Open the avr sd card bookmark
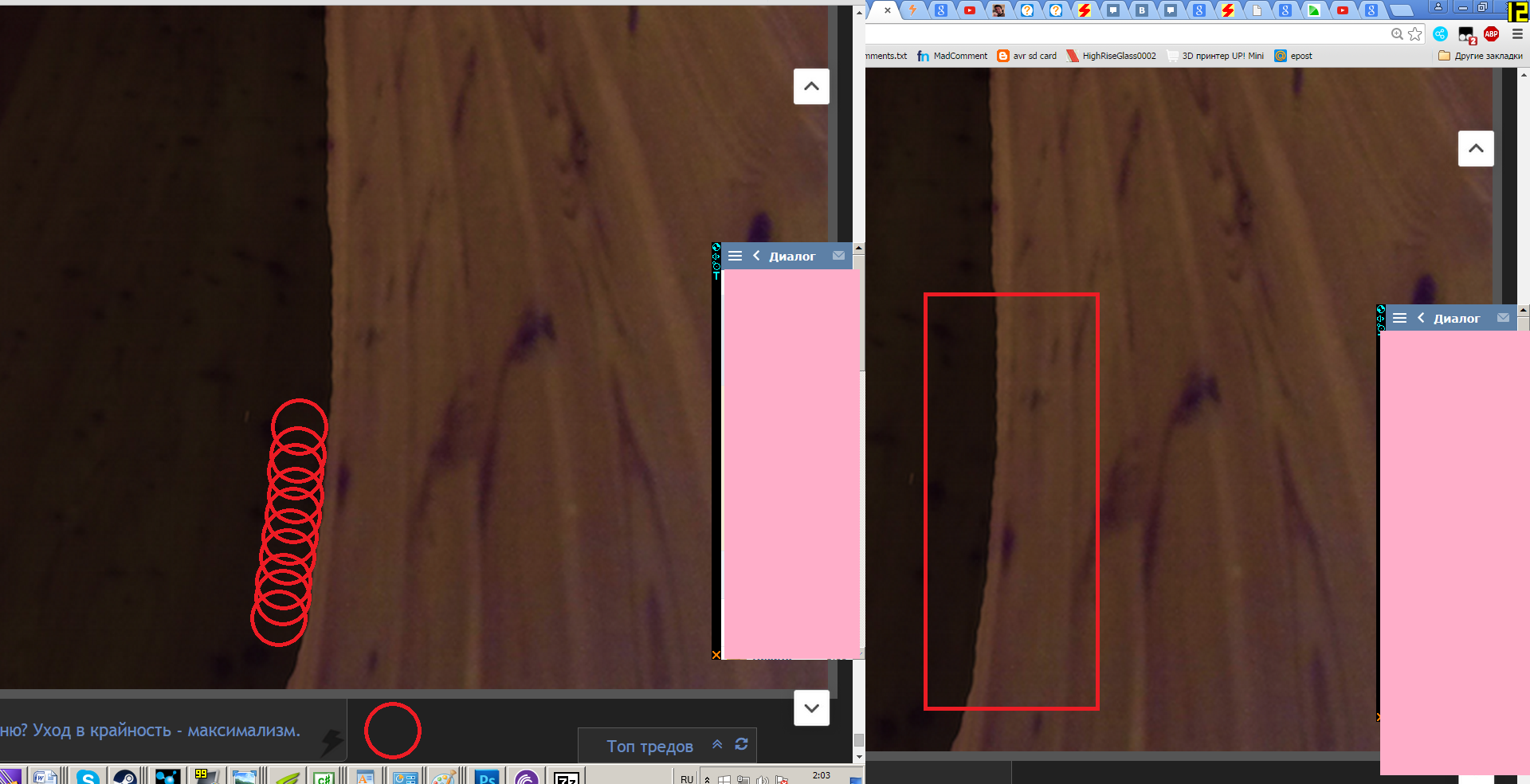The width and height of the screenshot is (1530, 784). click(1027, 56)
